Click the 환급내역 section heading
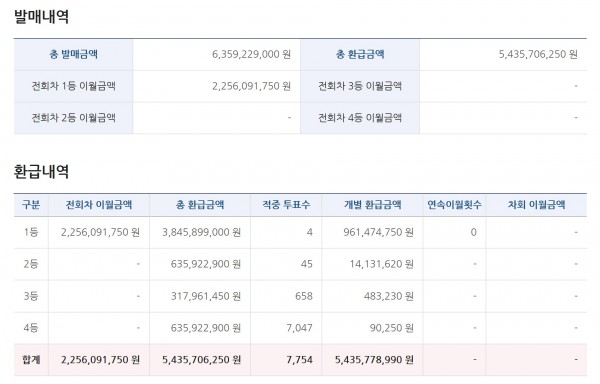600x384 pixels. coord(41,171)
